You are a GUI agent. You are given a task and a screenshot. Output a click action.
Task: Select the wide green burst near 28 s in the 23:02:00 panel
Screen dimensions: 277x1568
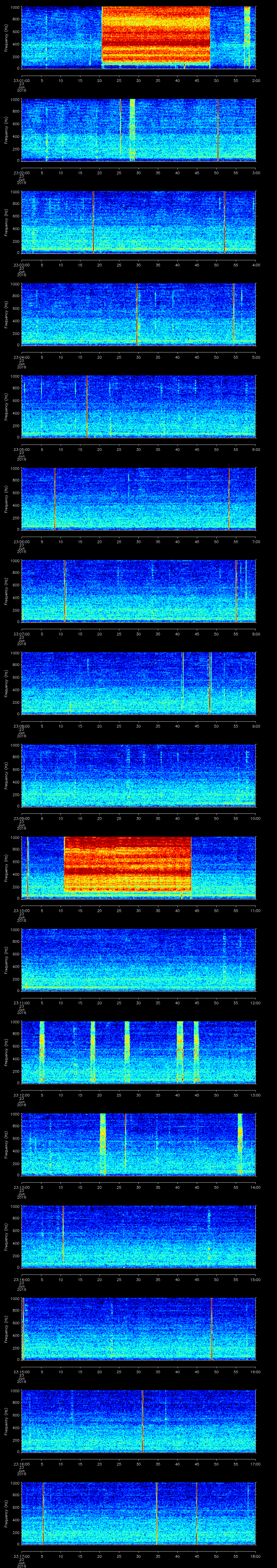[x=132, y=129]
